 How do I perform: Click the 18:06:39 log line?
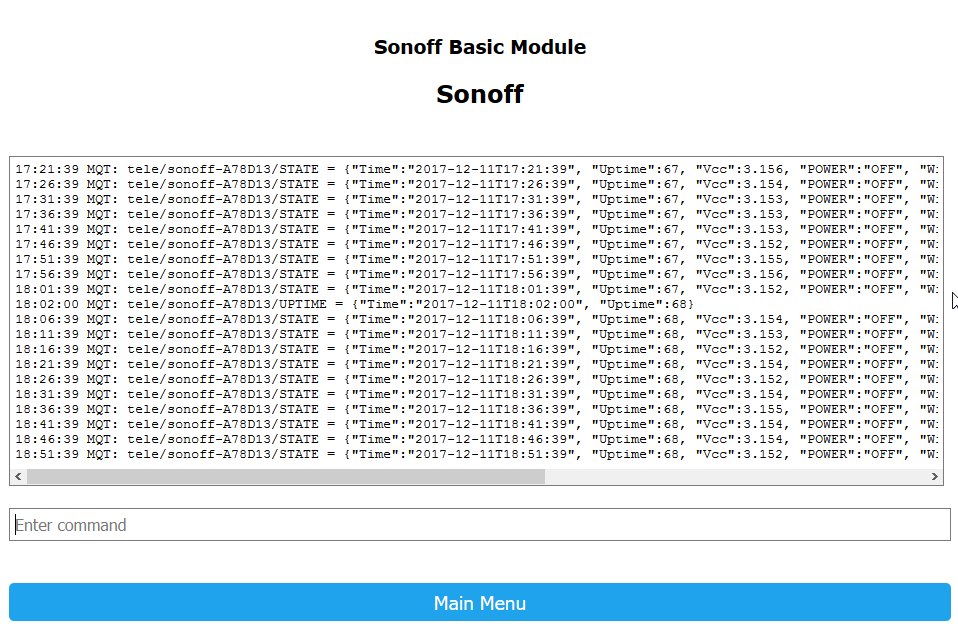(477, 319)
